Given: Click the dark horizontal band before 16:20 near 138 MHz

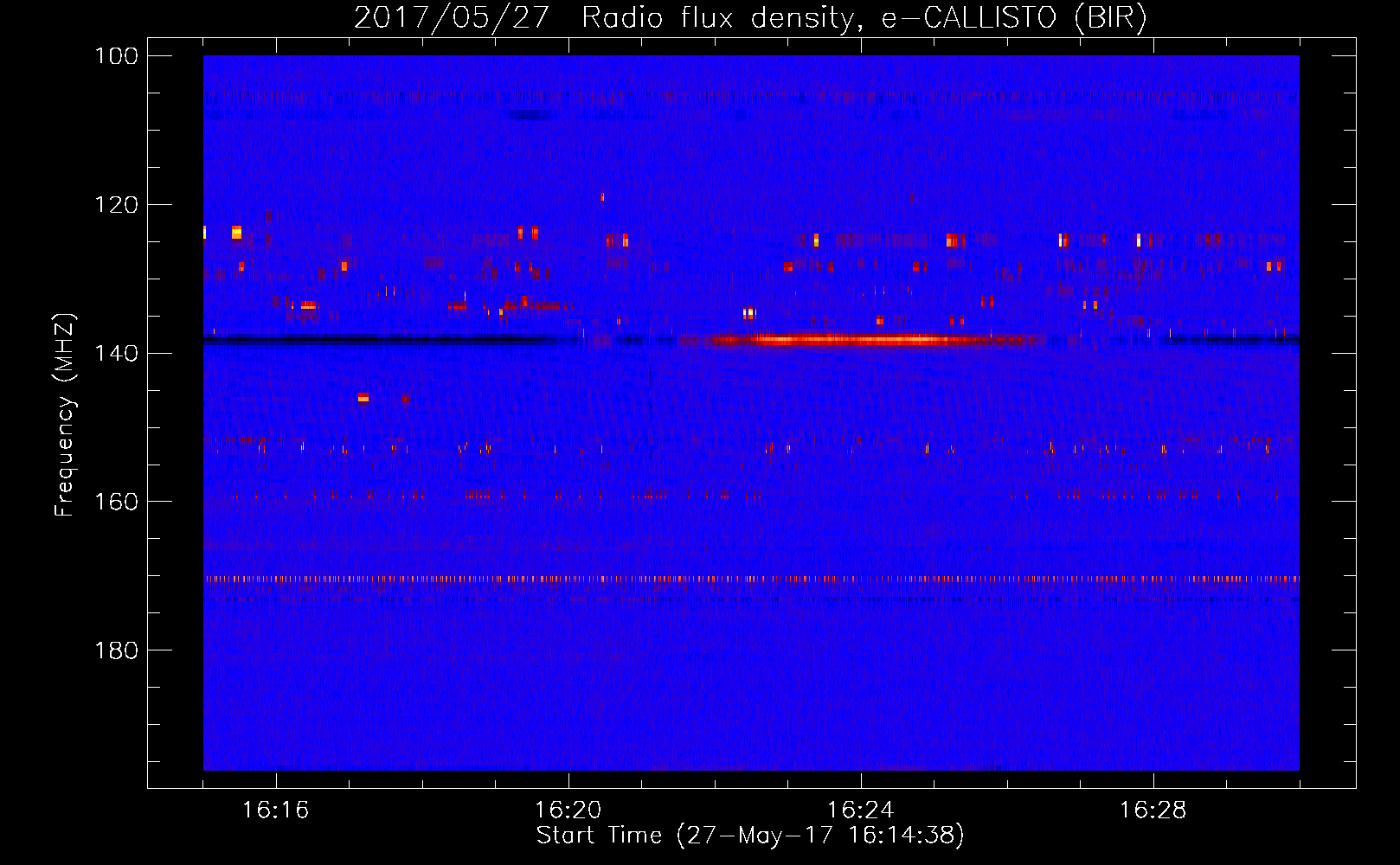Looking at the screenshot, I should click(381, 340).
